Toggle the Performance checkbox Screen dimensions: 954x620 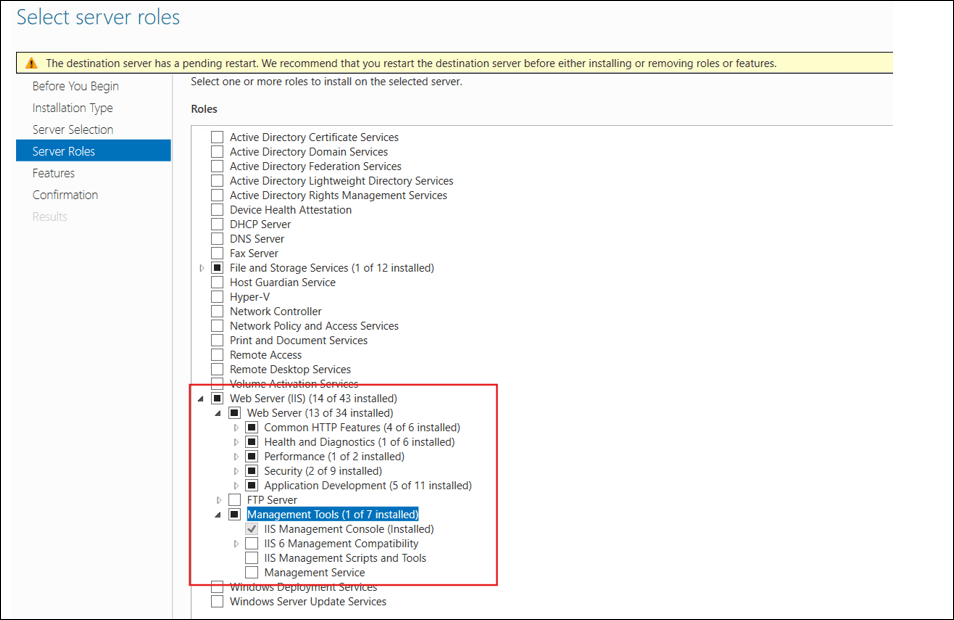pyautogui.click(x=251, y=457)
